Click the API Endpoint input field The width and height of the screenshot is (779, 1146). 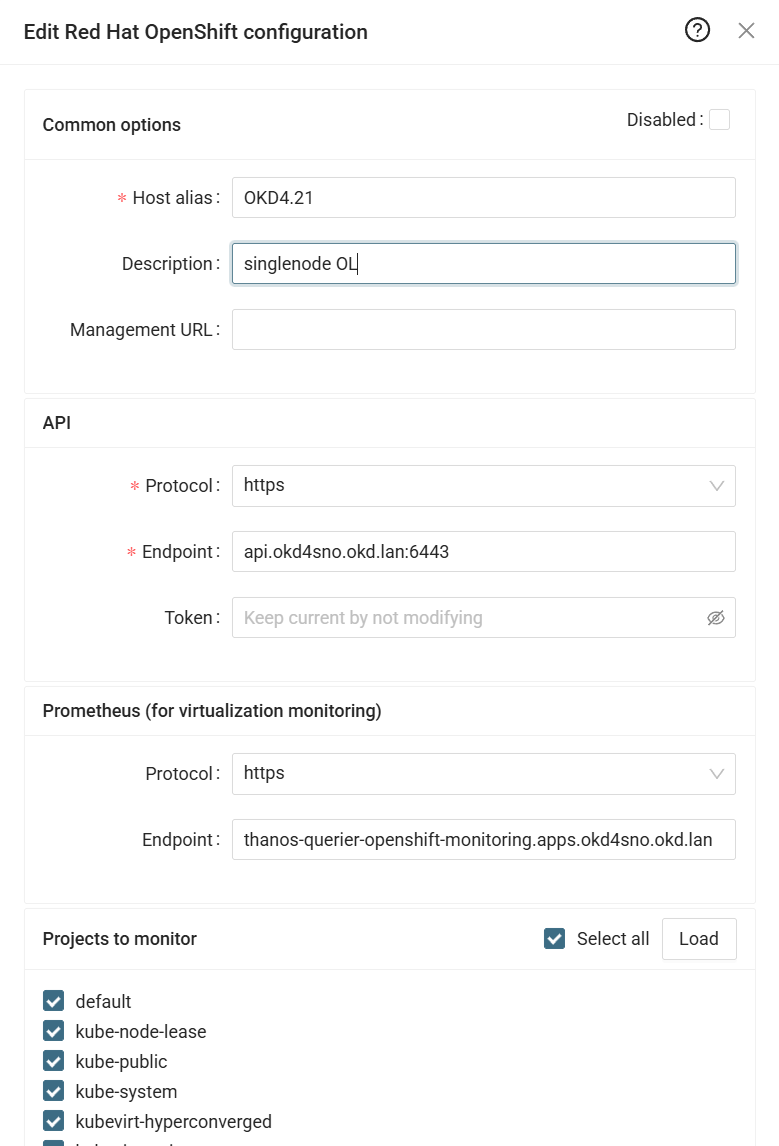tap(483, 552)
